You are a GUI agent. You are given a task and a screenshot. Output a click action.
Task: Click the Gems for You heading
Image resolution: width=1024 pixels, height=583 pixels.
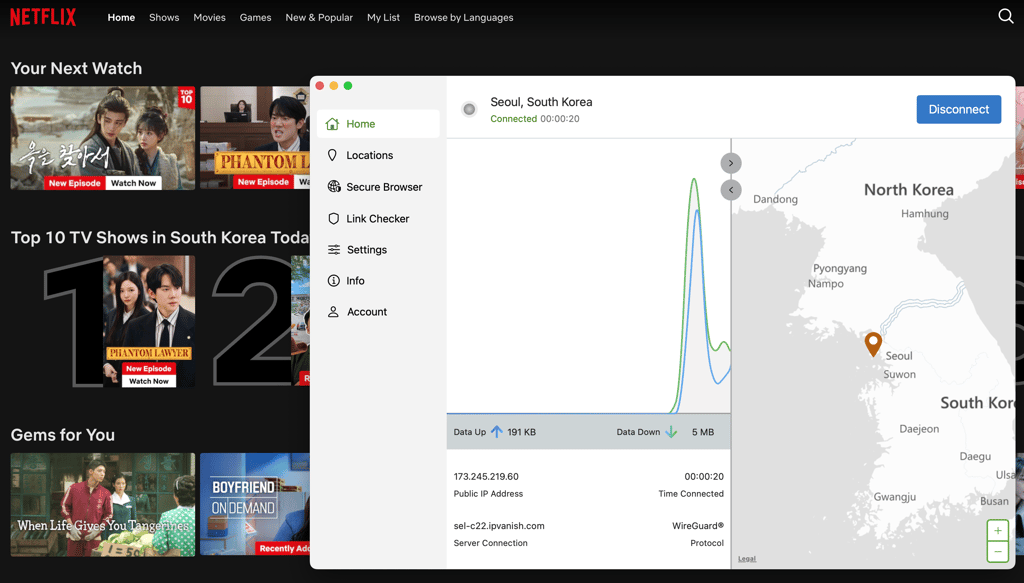coord(63,435)
